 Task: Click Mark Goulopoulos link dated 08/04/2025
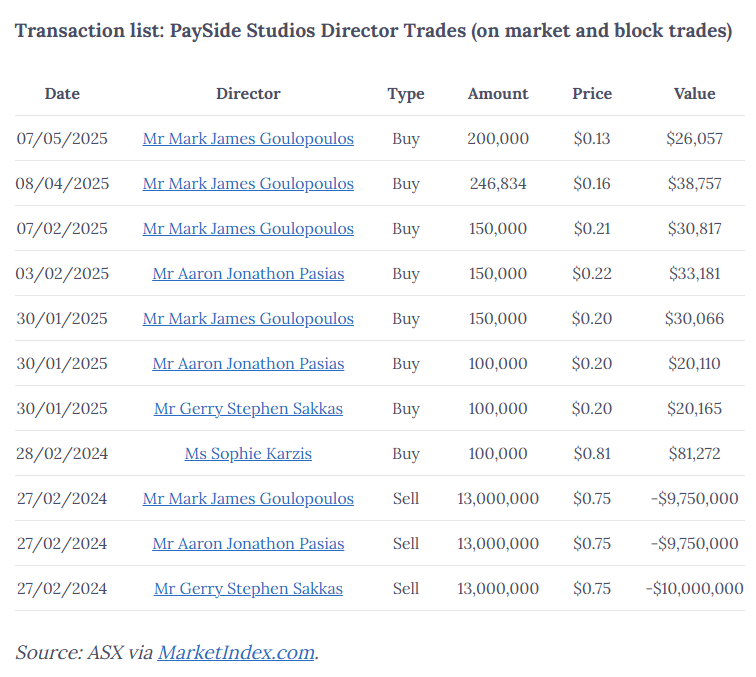[248, 184]
